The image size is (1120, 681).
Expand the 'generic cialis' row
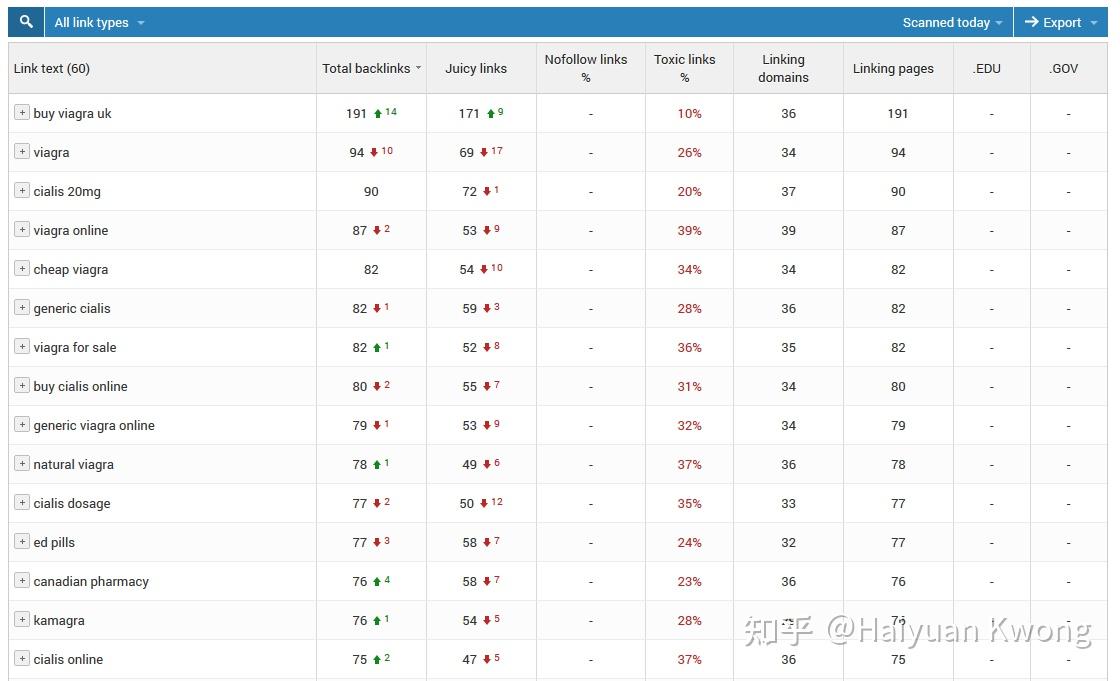(x=22, y=308)
